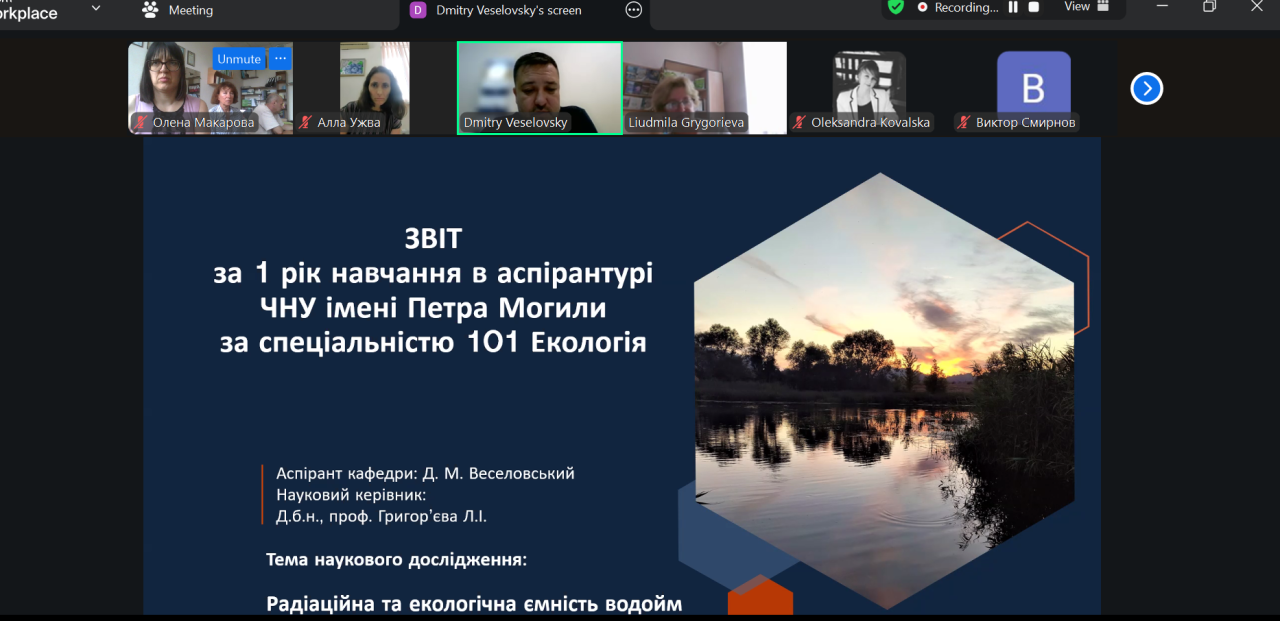Open more options on Олена Макарова's video tile

[280, 59]
